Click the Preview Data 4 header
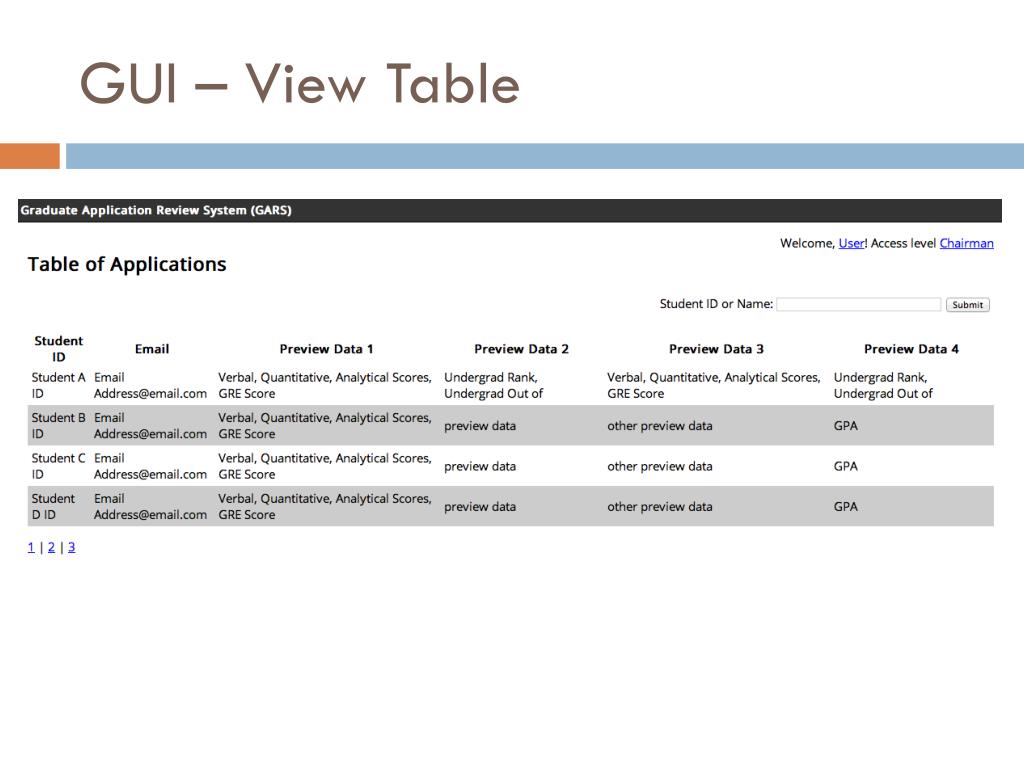The image size is (1024, 768). click(x=911, y=349)
